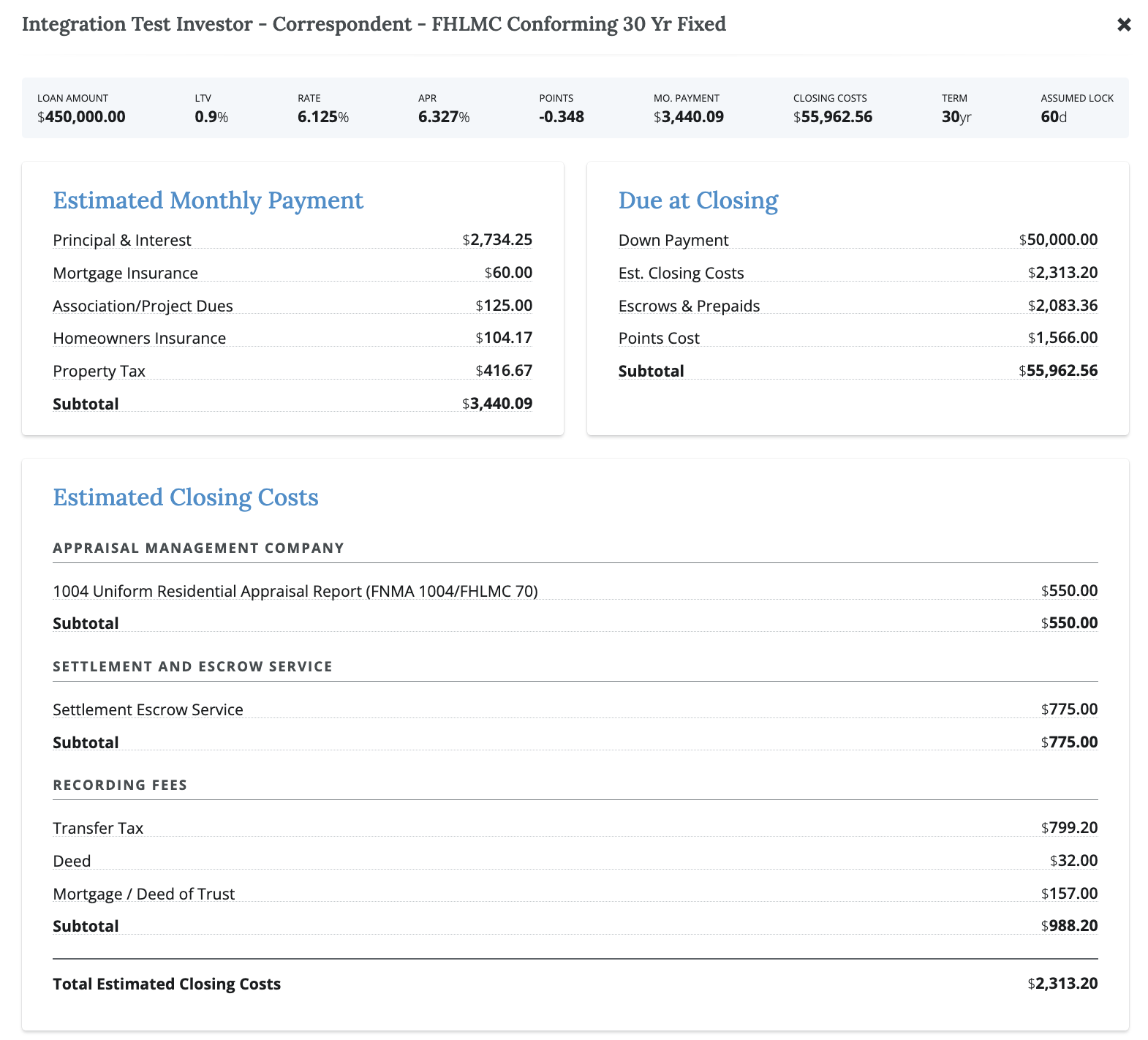1148x1040 pixels.
Task: Click the Escrows & Prepaids label
Action: pos(689,306)
